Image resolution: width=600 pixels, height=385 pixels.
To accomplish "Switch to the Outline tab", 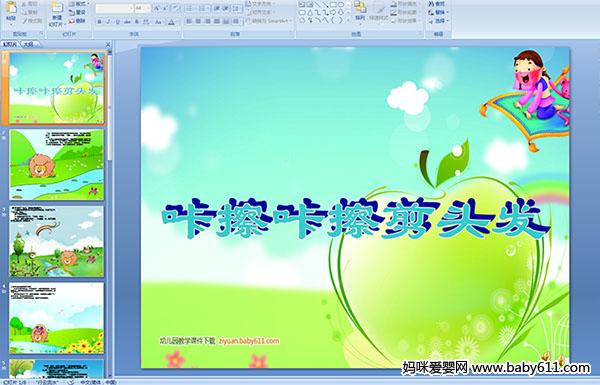I will [x=29, y=44].
